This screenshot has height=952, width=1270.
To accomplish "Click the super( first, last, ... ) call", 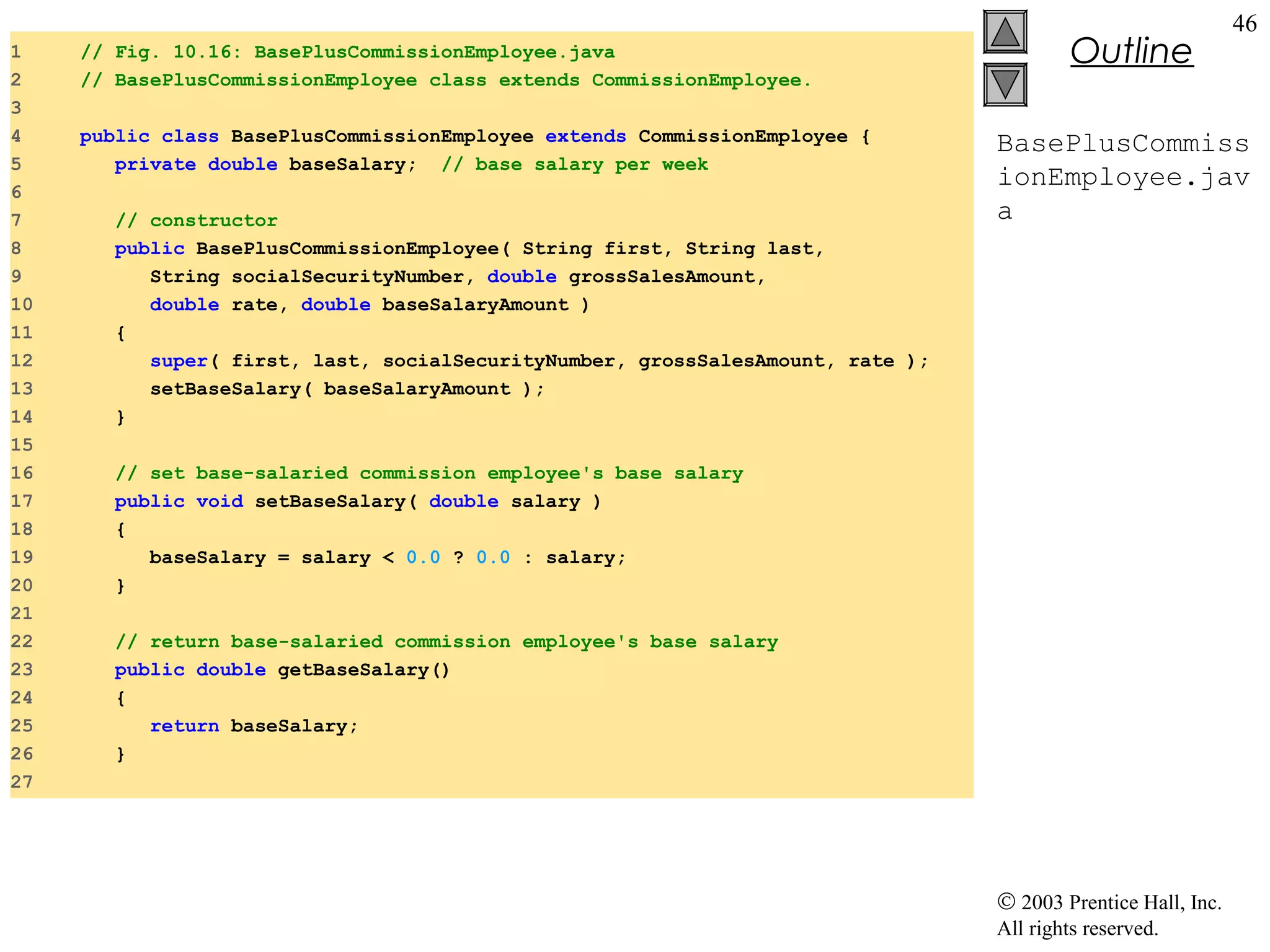I will pyautogui.click(x=540, y=361).
